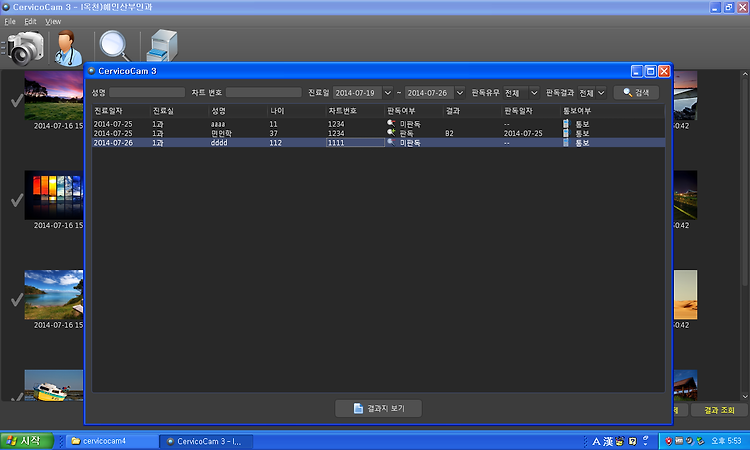
Task: Click the main window vertical scrollbar
Action: tap(745, 182)
